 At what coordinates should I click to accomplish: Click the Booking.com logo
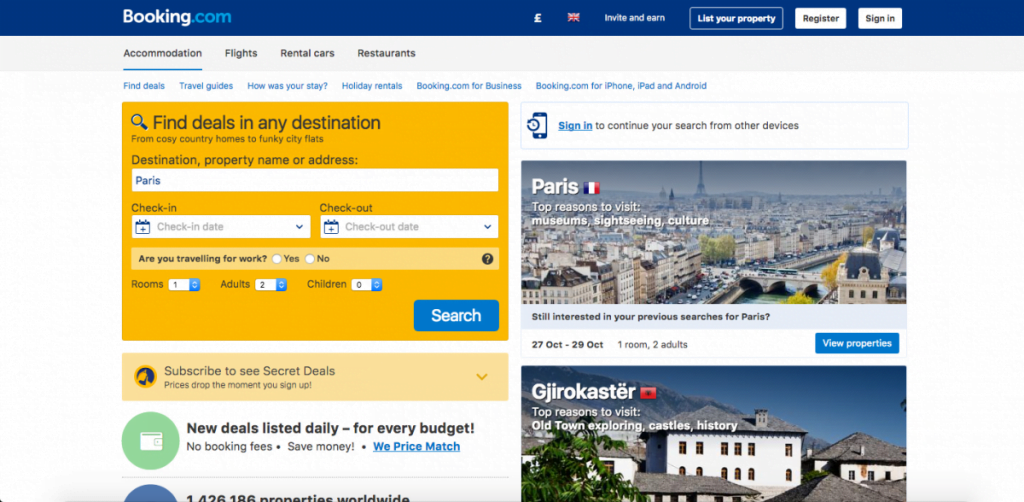point(177,17)
